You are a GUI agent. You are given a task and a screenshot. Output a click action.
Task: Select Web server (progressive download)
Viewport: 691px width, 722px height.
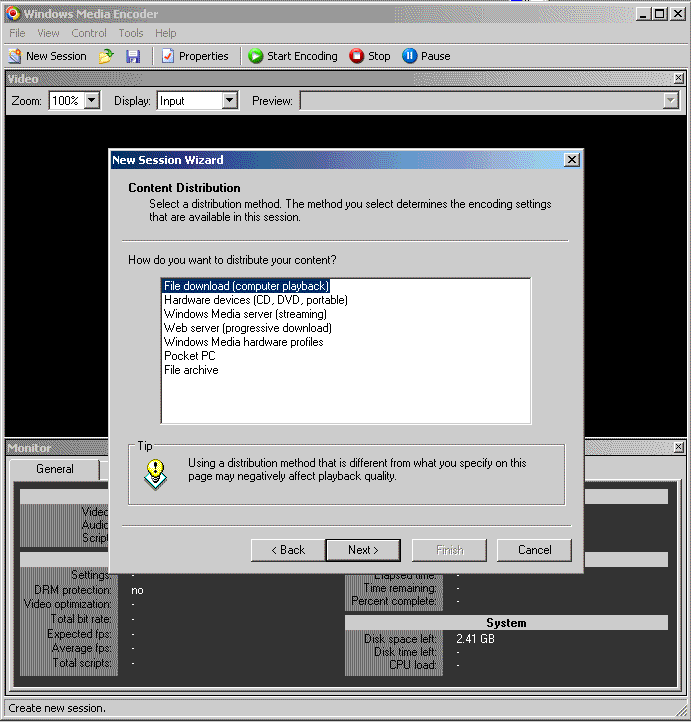248,328
